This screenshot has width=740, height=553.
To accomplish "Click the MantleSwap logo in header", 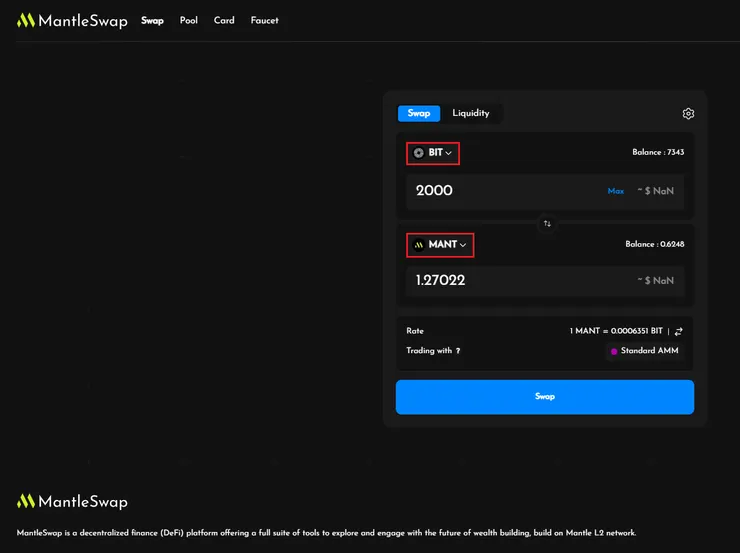I will tap(72, 21).
